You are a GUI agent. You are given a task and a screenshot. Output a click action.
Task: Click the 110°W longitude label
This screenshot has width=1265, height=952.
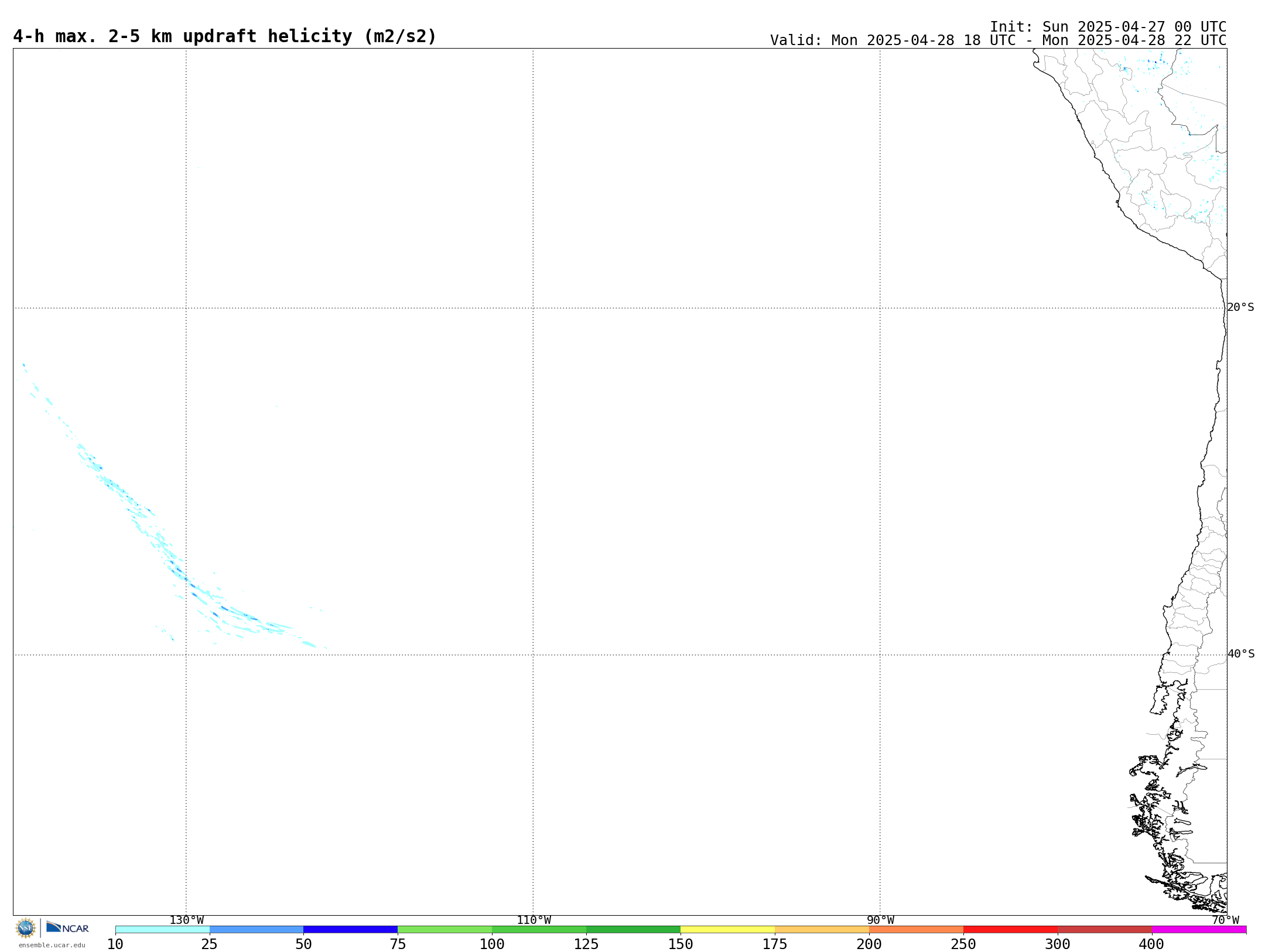pos(534,920)
